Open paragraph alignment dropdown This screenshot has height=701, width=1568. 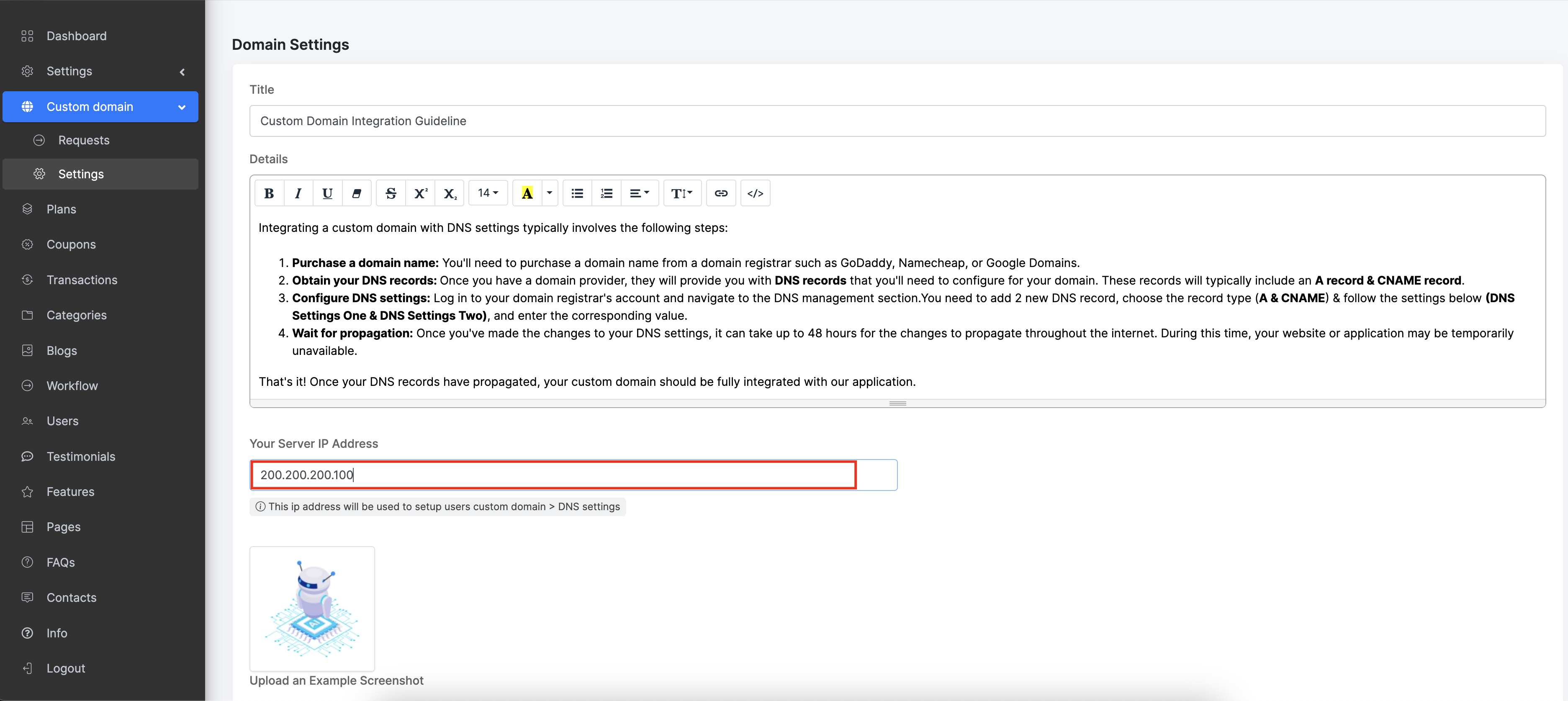638,193
